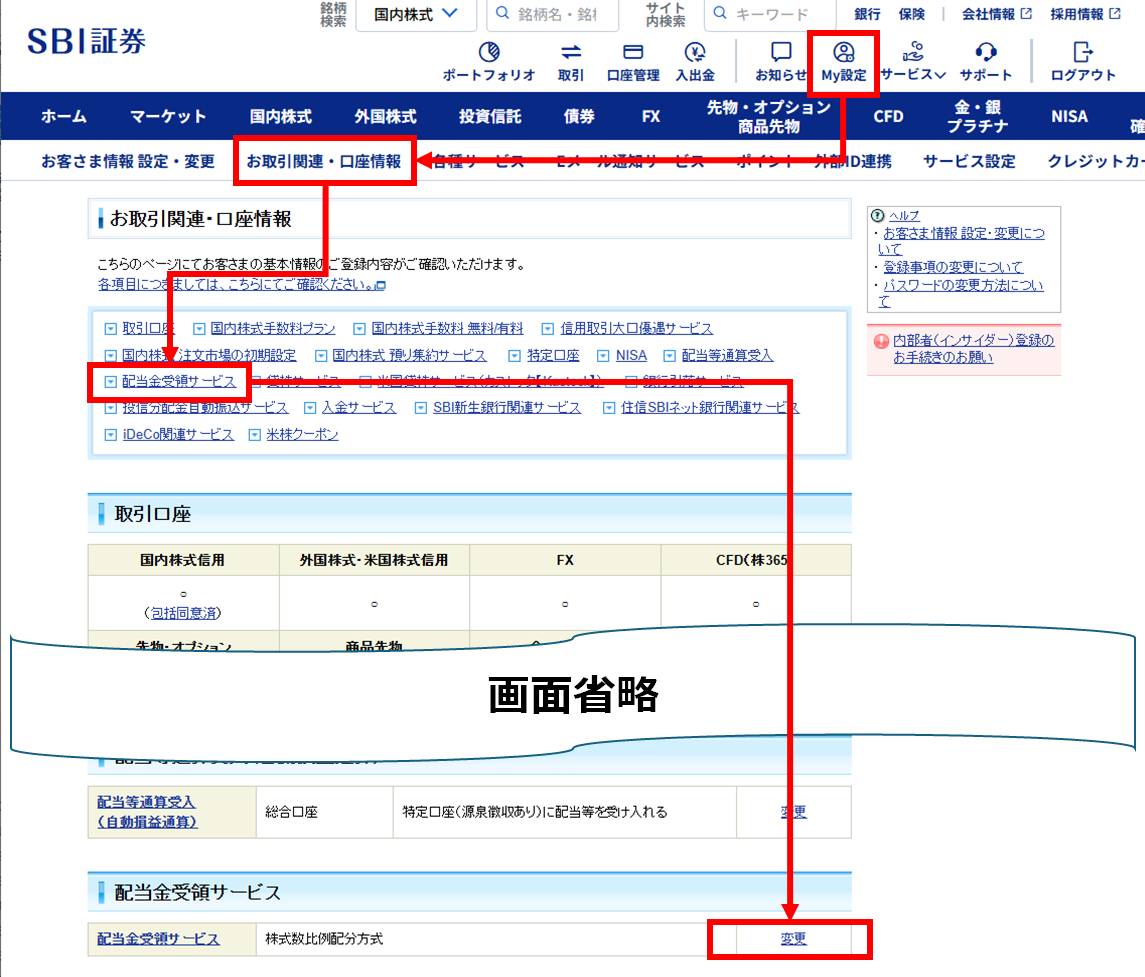
Task: Open 内部者(インサイダー)登録 notice link
Action: [973, 348]
